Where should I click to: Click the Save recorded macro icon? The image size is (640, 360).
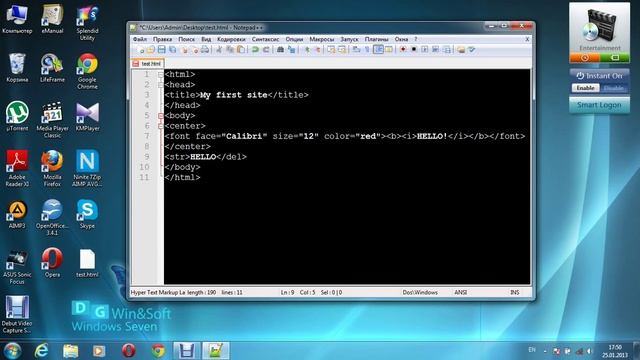447,50
